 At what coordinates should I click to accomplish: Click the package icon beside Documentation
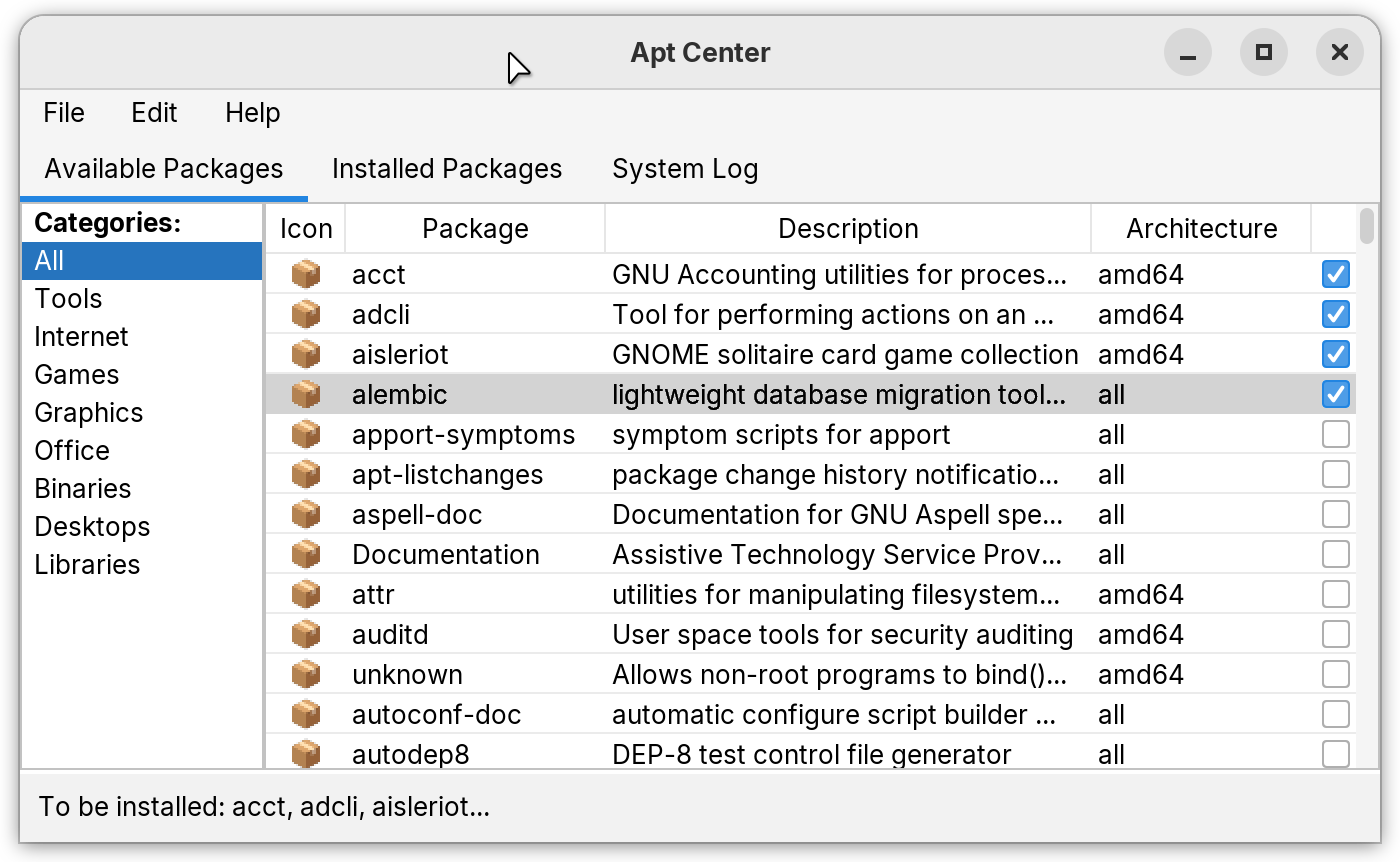[x=306, y=553]
